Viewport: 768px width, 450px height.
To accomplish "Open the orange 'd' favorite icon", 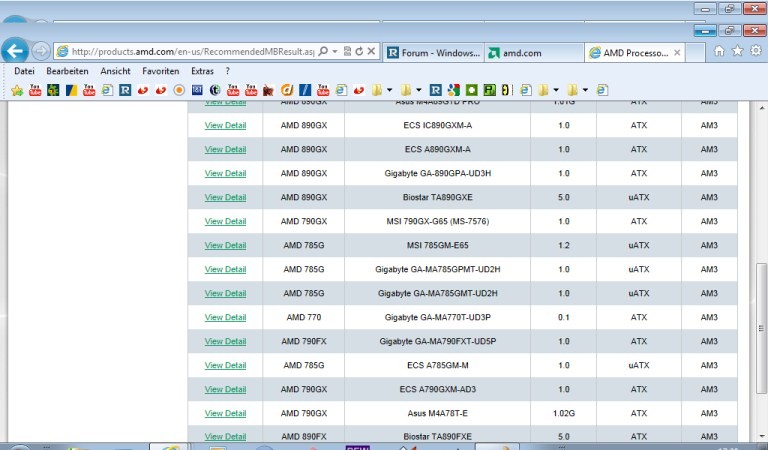I will point(287,90).
